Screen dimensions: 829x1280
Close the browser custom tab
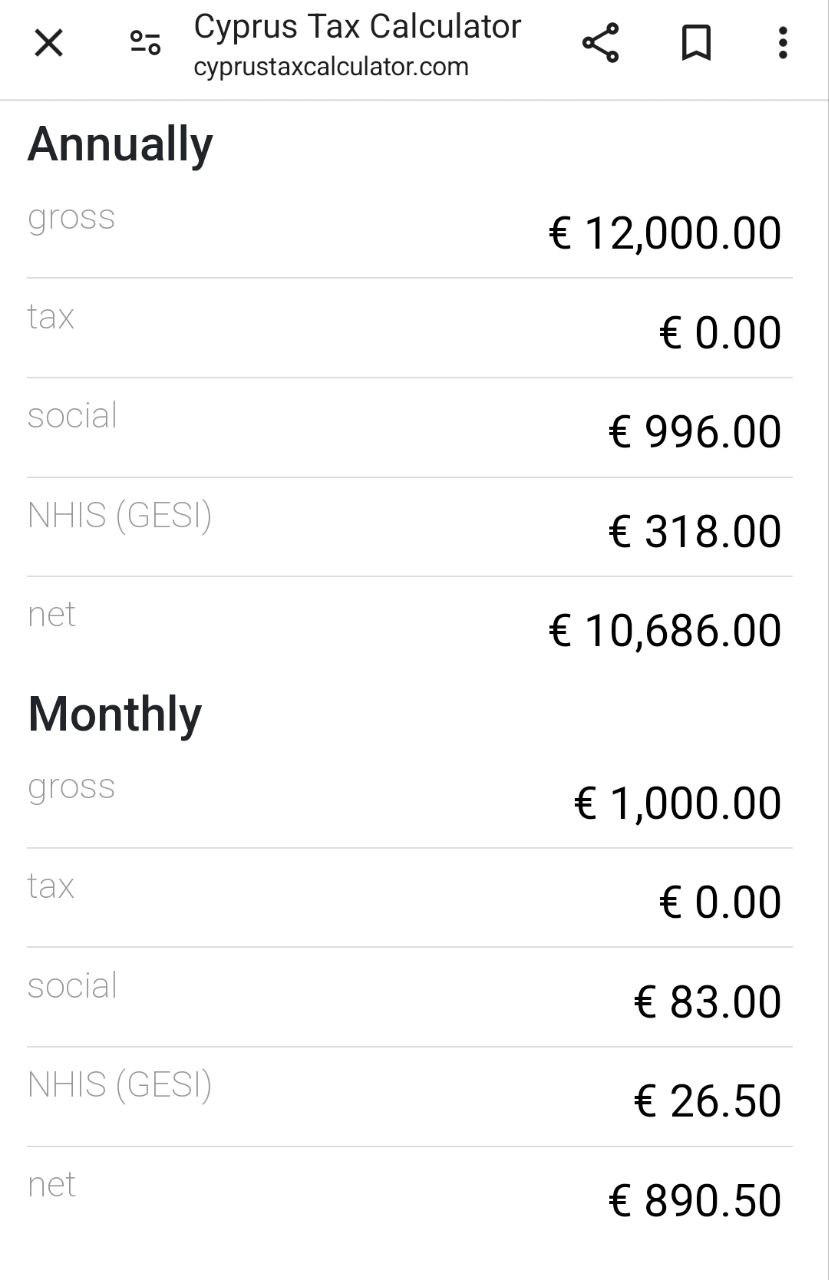point(48,43)
